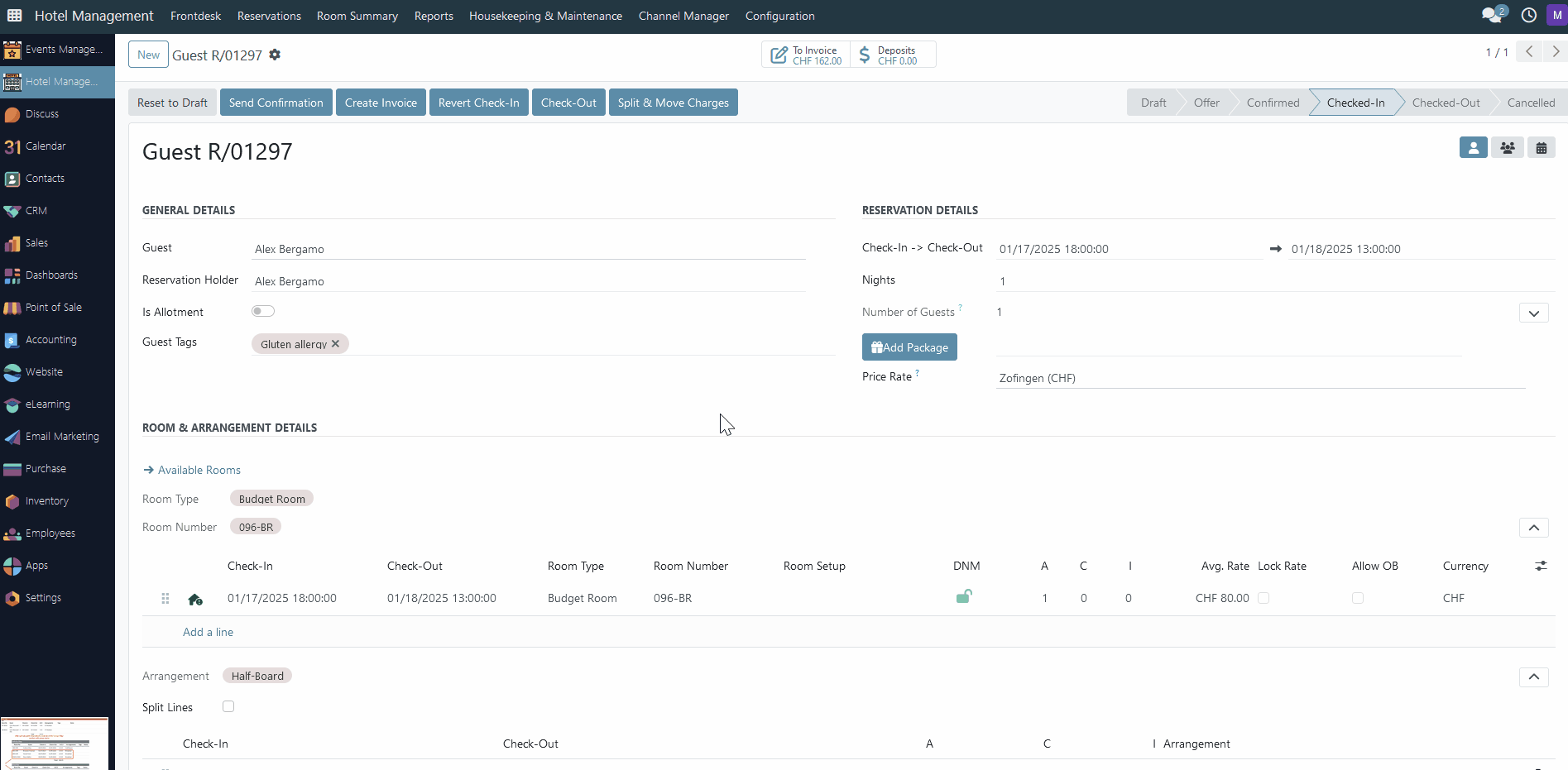
Task: Click Add a line link
Action: pyautogui.click(x=208, y=632)
